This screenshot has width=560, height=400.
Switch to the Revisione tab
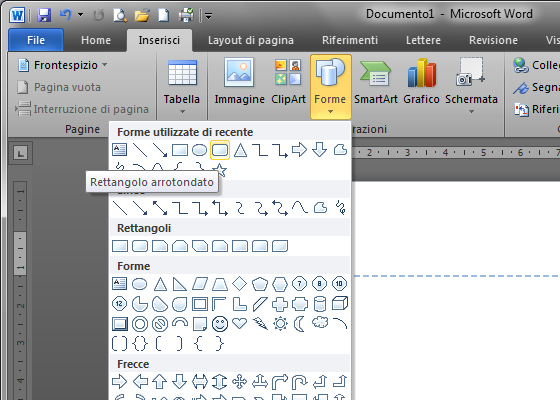(x=493, y=40)
